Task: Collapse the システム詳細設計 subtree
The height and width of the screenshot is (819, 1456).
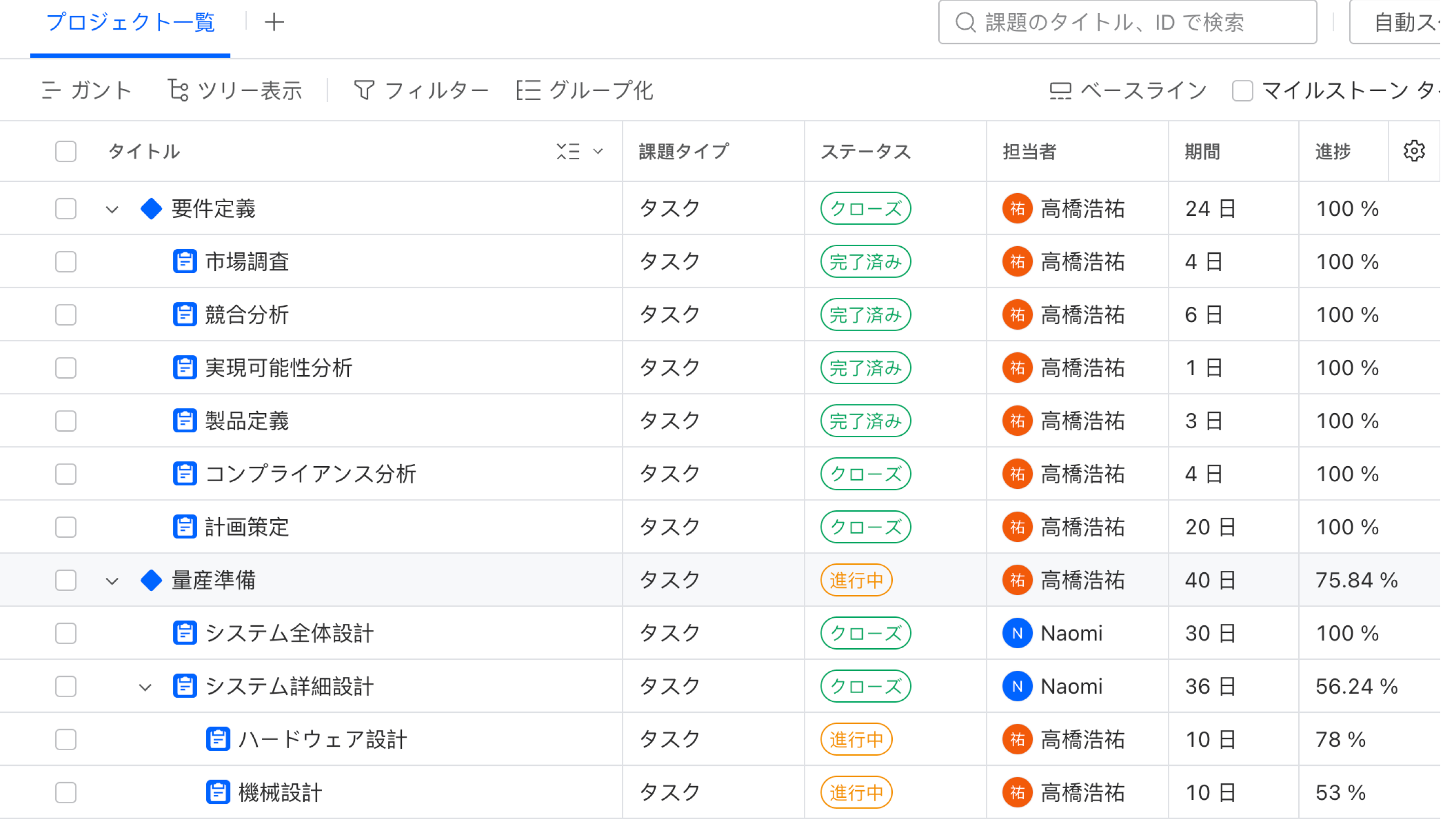Action: [145, 687]
